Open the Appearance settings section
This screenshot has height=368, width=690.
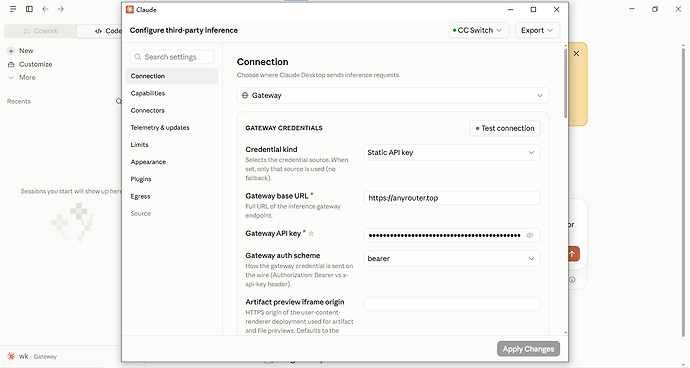pos(172,162)
